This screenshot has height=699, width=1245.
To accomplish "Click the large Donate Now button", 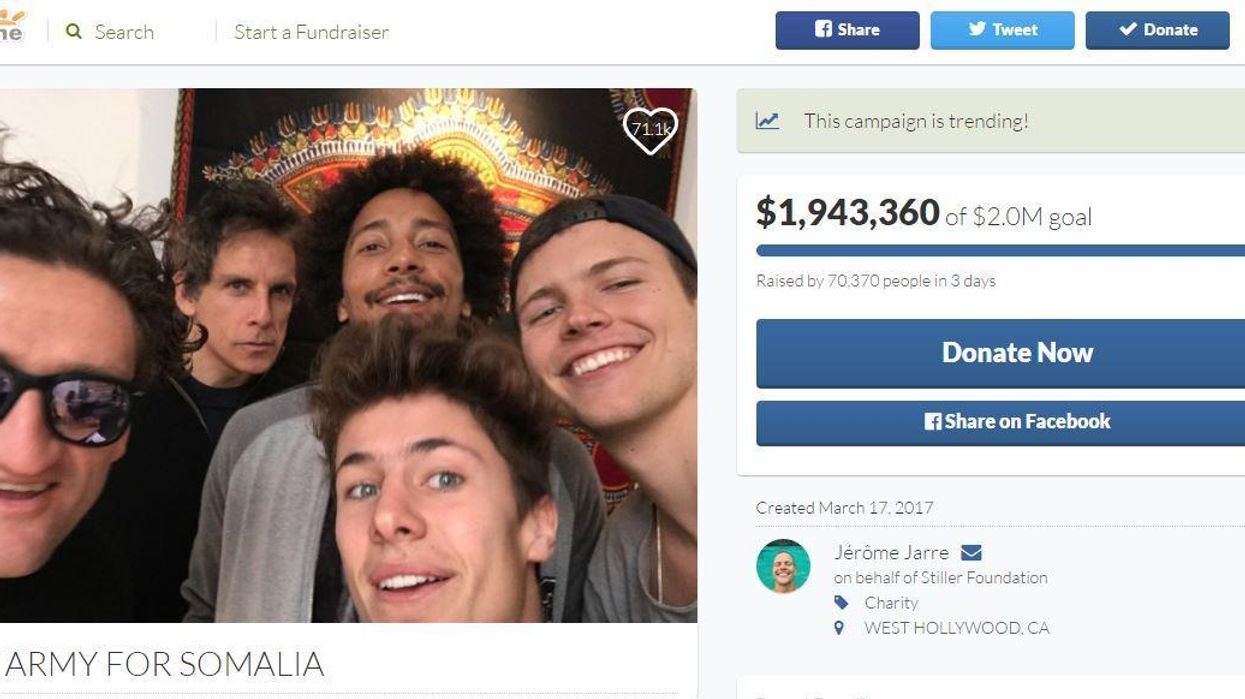I will (x=1000, y=353).
